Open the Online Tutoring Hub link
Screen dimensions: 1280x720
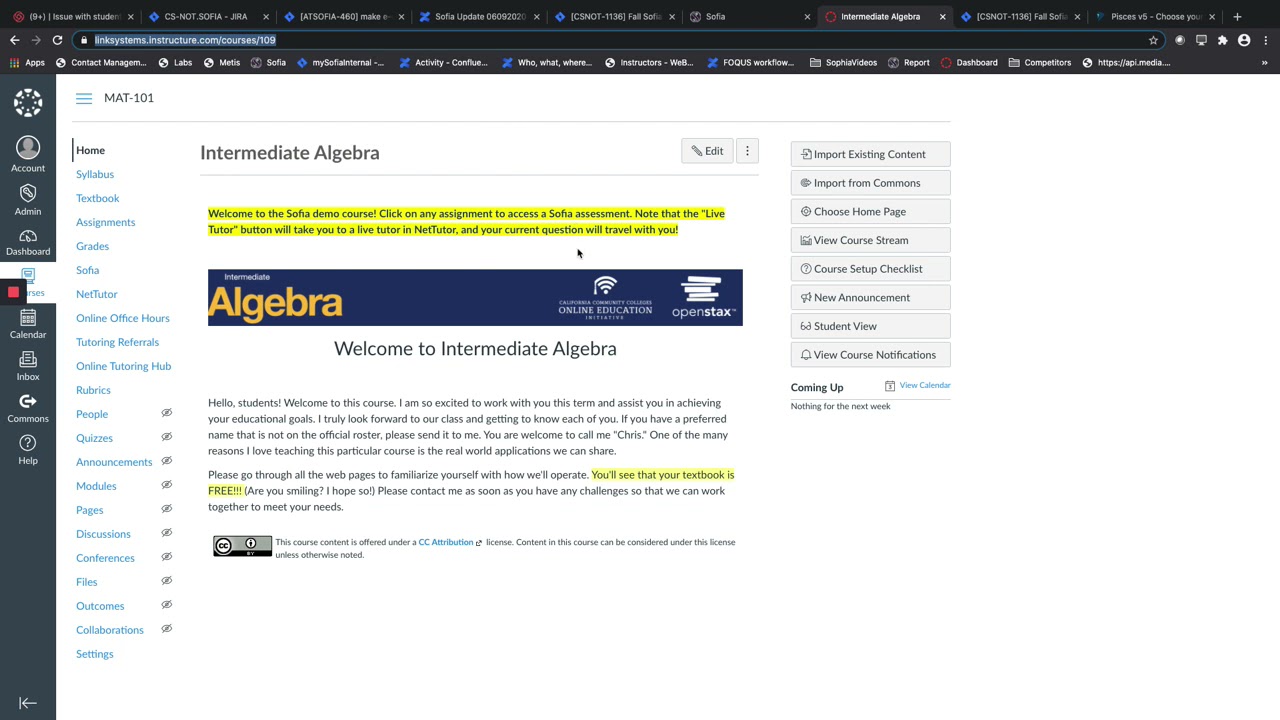(123, 366)
